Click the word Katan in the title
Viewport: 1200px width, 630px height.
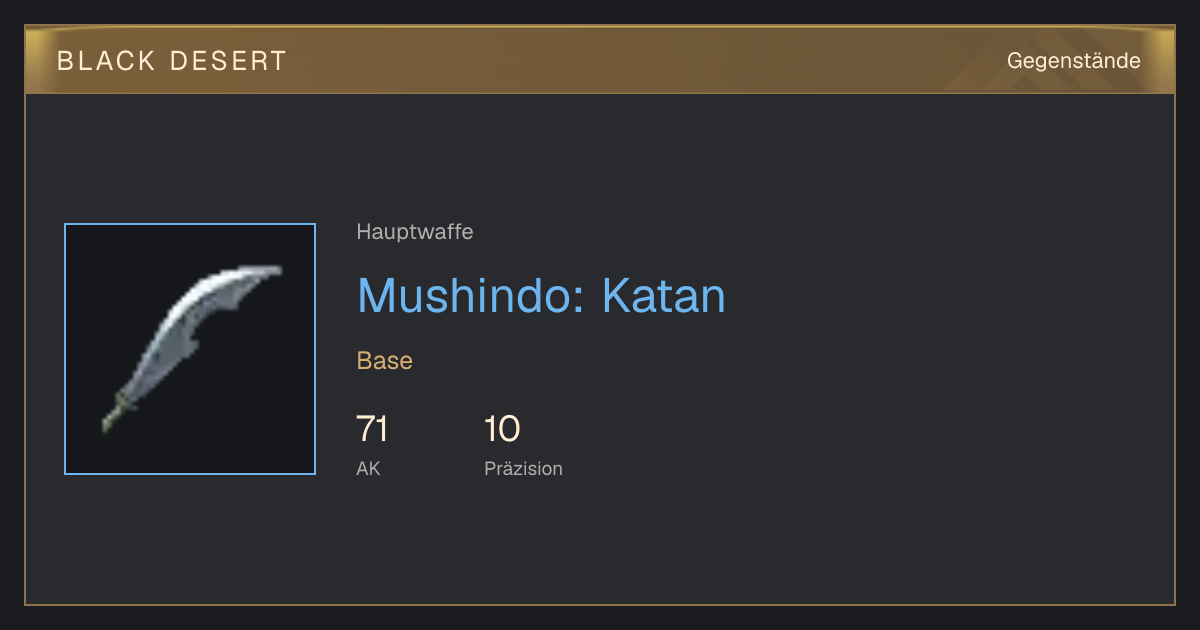[x=664, y=296]
